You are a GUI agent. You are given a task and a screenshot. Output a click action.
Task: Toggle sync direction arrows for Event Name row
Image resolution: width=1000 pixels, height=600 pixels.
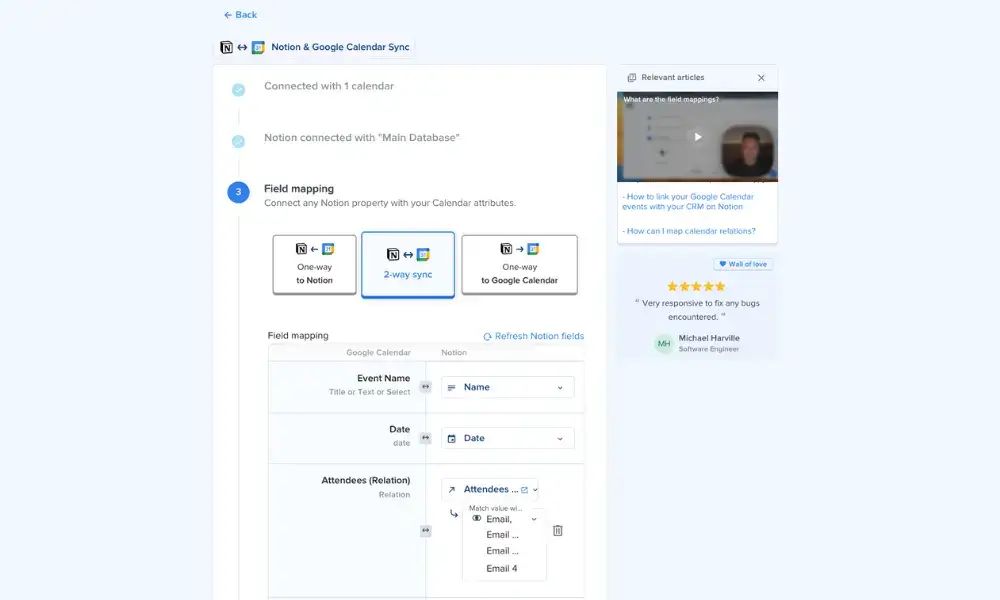pyautogui.click(x=425, y=387)
